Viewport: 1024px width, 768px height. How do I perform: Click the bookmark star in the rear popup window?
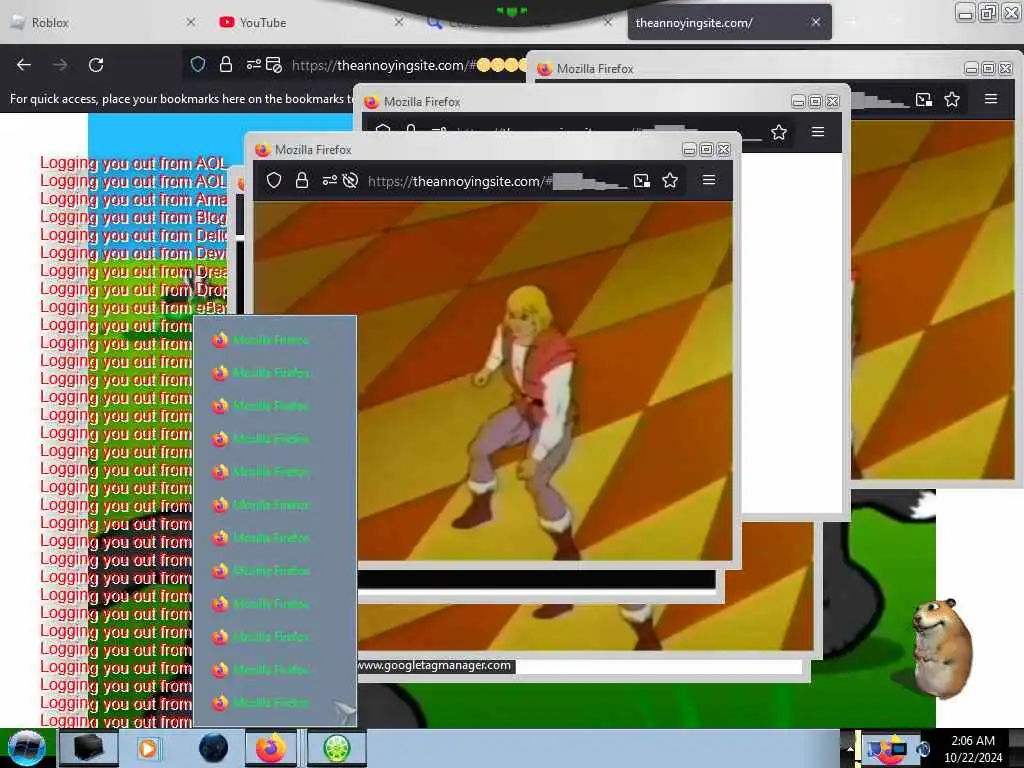click(952, 99)
